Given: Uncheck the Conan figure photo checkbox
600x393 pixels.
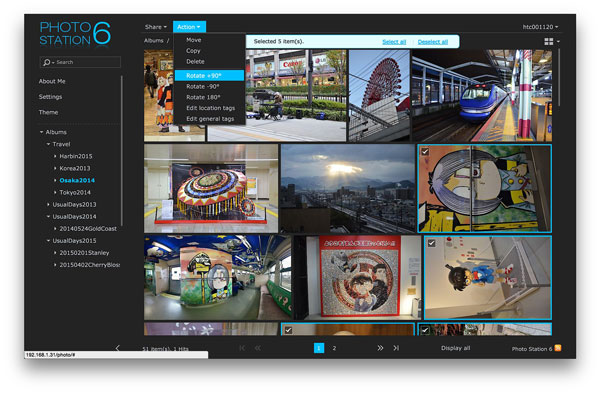Looking at the screenshot, I should 431,243.
